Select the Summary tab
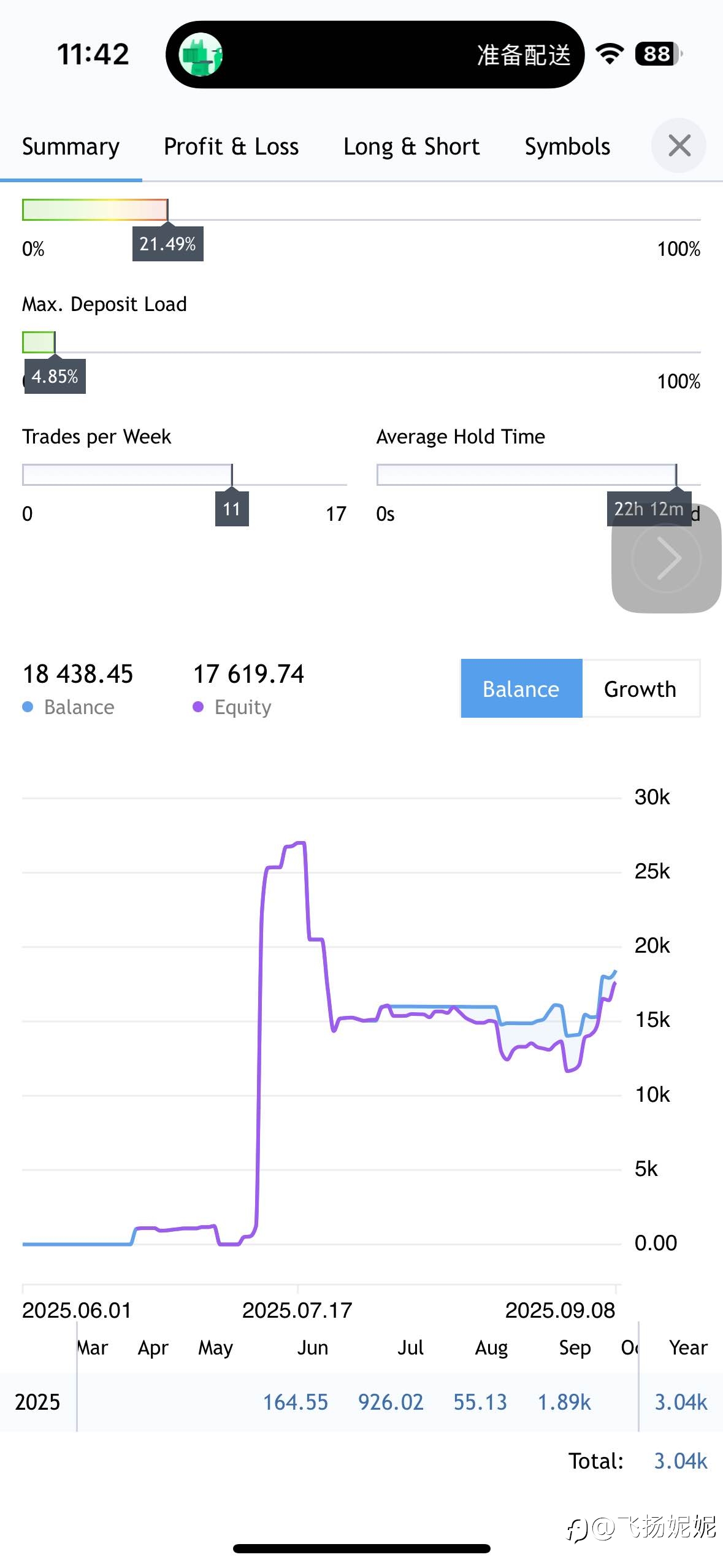 pyautogui.click(x=71, y=147)
